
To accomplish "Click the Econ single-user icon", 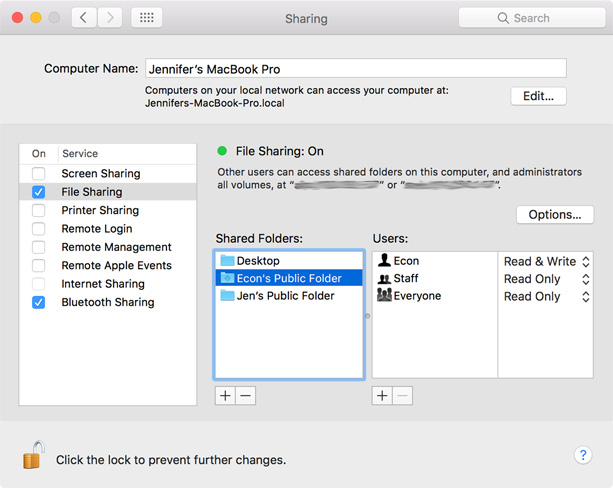I will 384,260.
